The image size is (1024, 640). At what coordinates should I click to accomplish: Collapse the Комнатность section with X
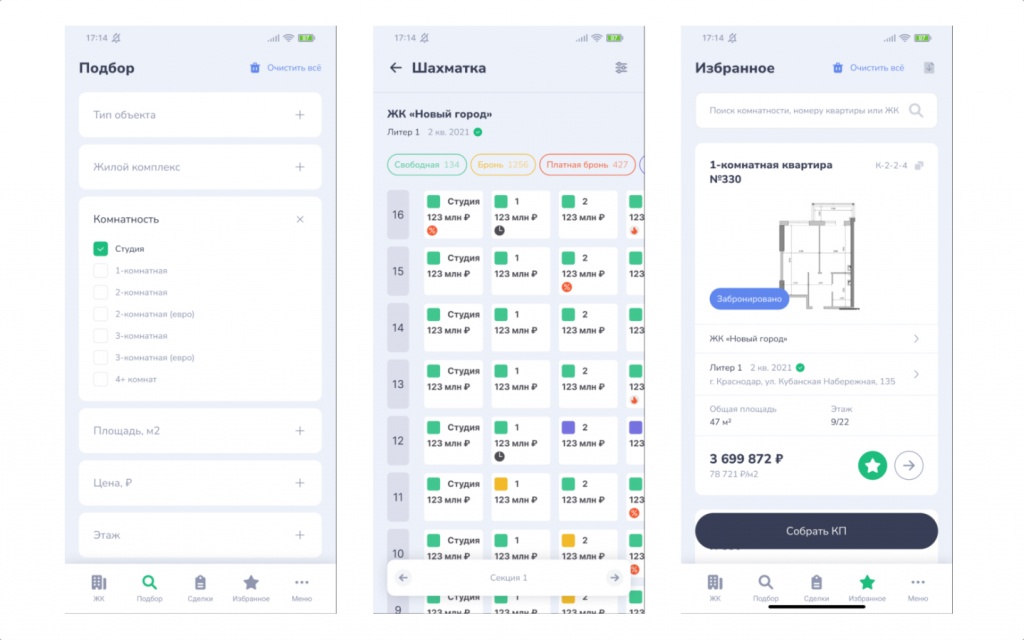tap(300, 219)
